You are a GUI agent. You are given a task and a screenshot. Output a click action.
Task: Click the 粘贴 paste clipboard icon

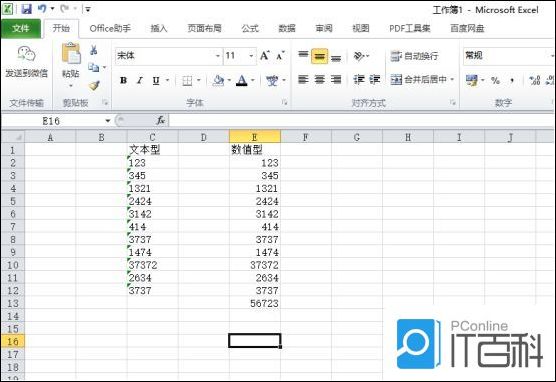(x=71, y=53)
